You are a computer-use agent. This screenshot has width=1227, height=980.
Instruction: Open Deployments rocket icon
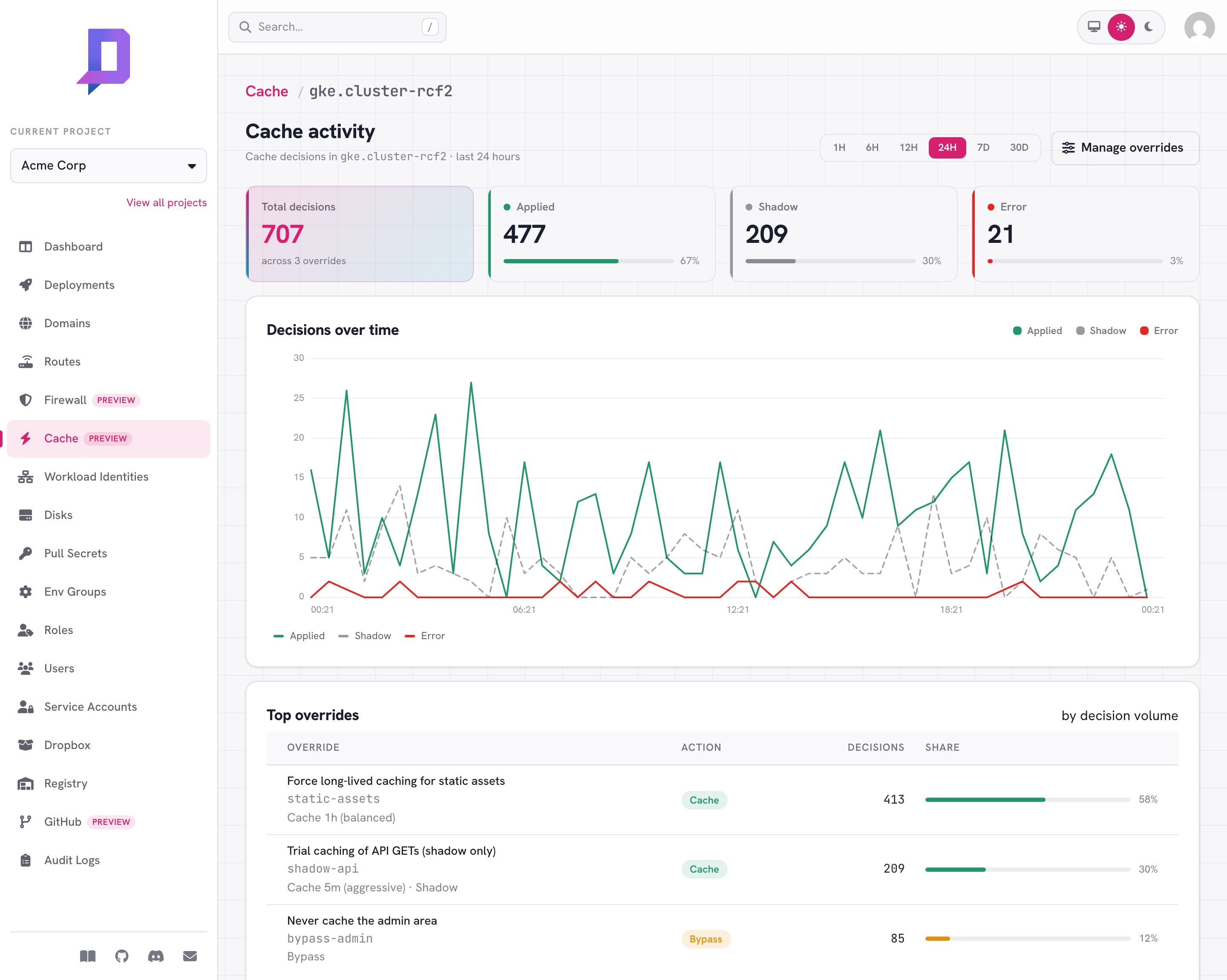pyautogui.click(x=26, y=285)
